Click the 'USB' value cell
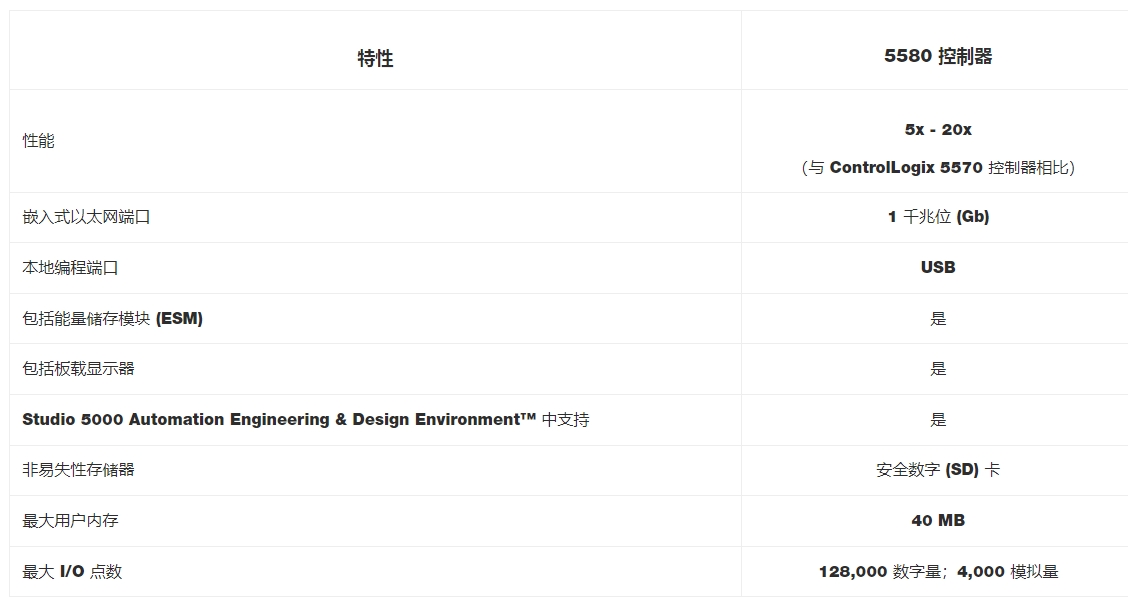The width and height of the screenshot is (1128, 610). tap(938, 267)
